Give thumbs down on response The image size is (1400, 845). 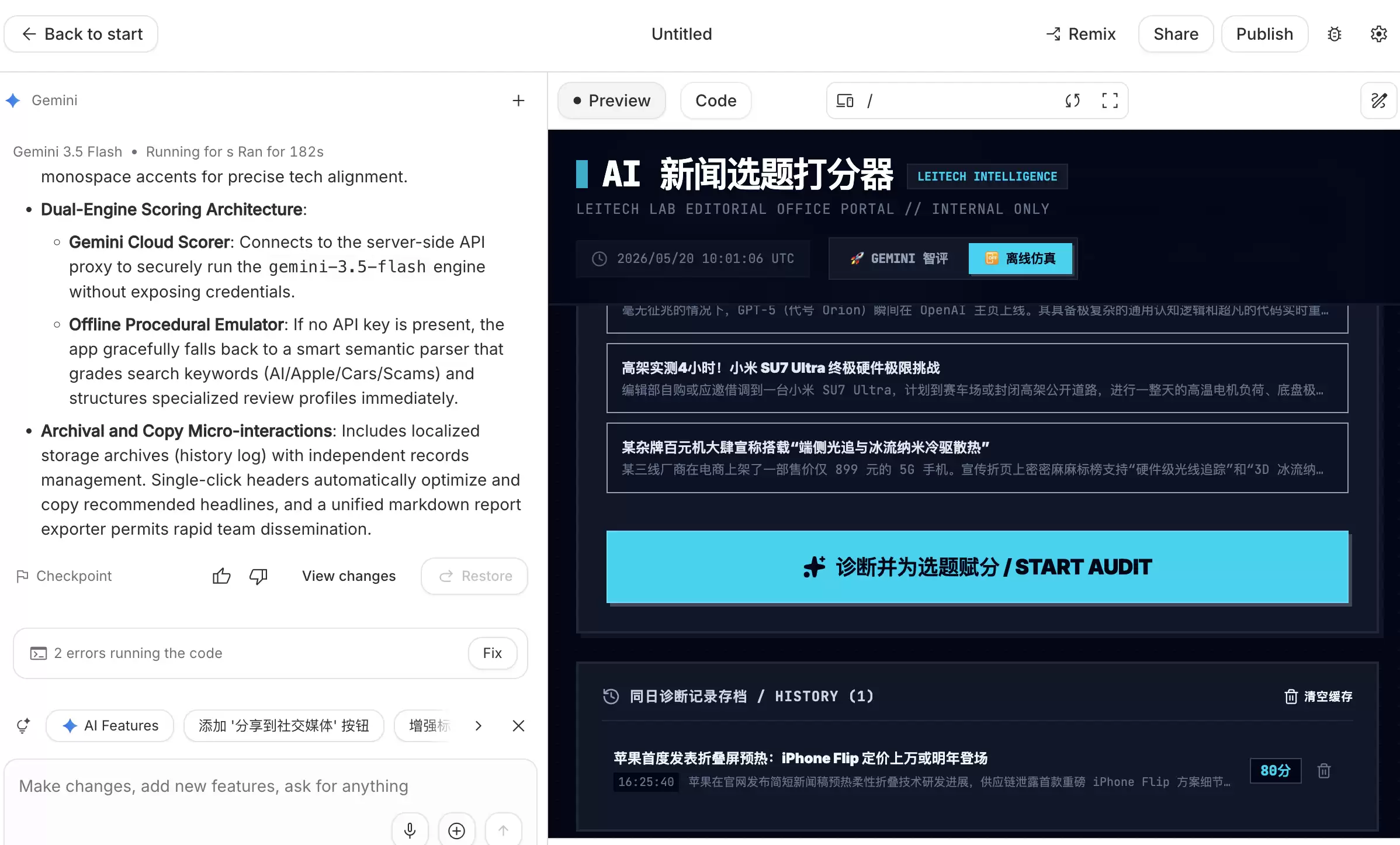coord(258,576)
